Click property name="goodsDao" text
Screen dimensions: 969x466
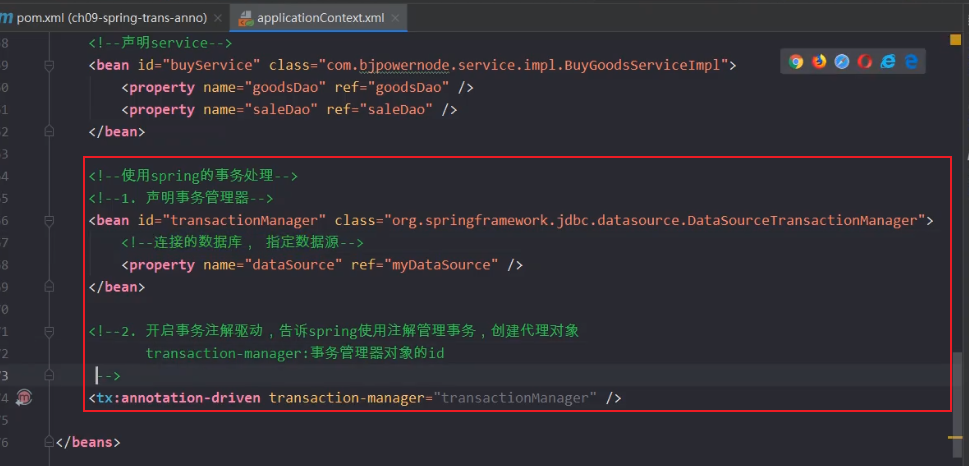click(x=264, y=87)
